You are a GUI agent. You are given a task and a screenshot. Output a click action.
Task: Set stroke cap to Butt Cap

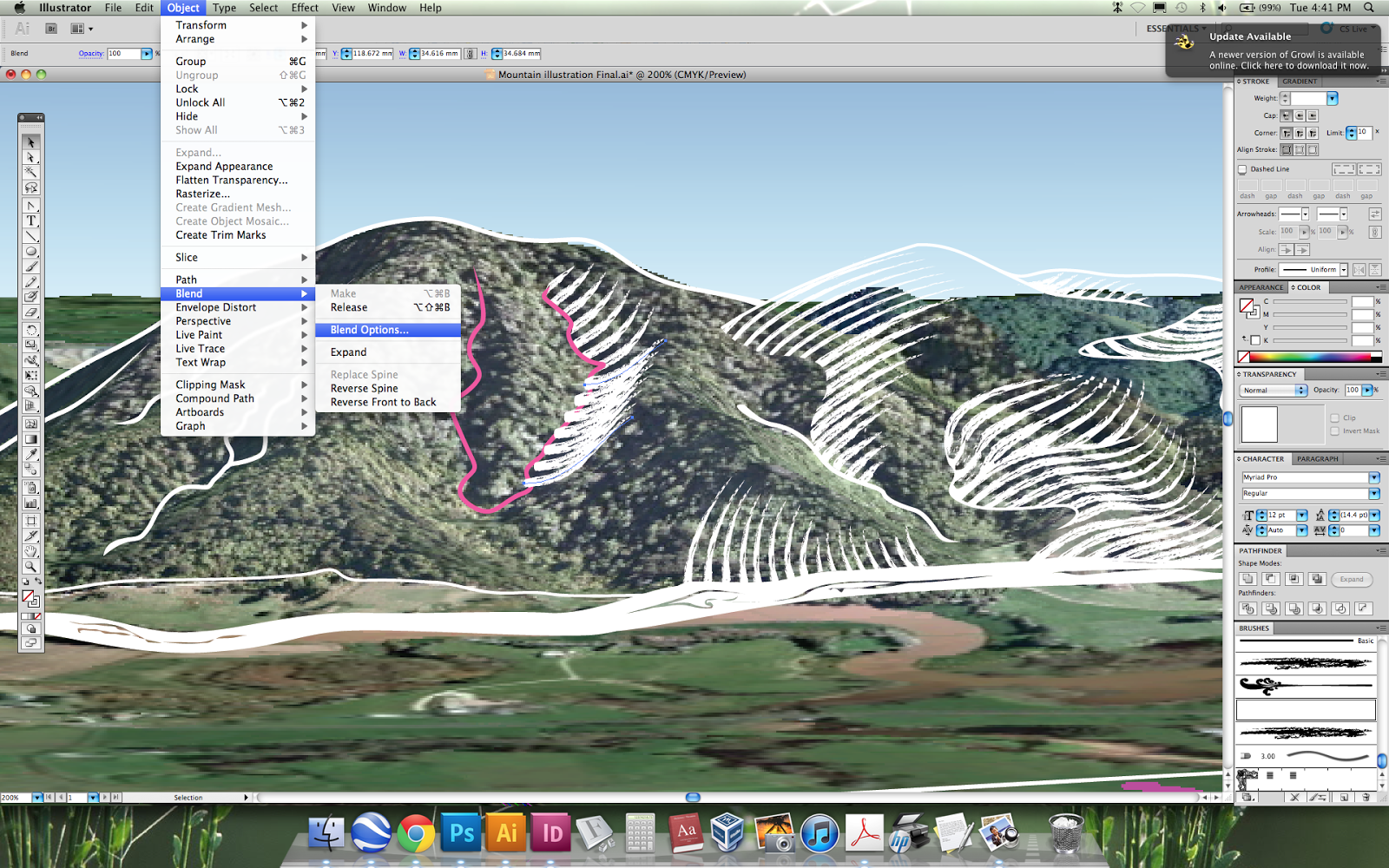[x=1287, y=115]
